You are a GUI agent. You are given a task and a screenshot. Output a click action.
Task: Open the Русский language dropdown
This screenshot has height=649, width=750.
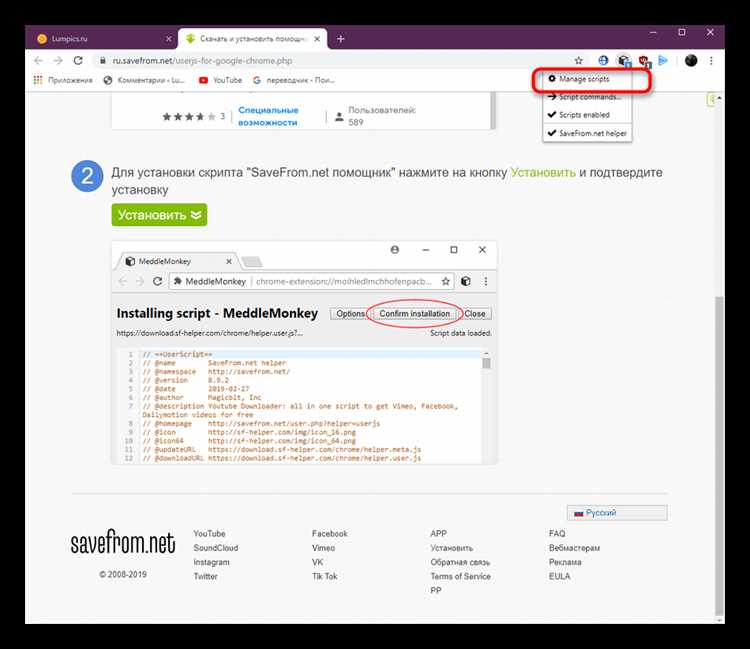[x=617, y=513]
